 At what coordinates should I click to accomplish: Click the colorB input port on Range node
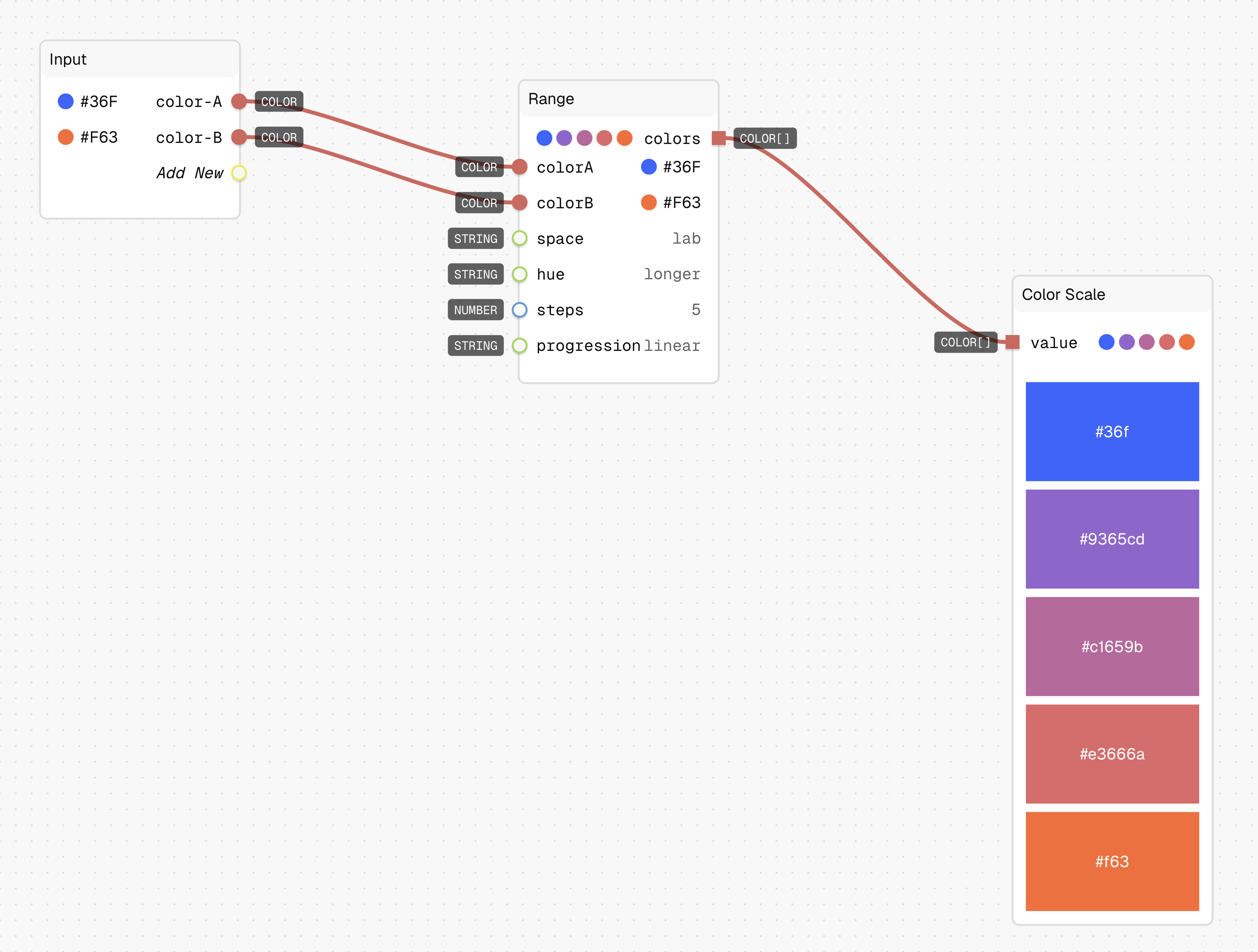519,202
